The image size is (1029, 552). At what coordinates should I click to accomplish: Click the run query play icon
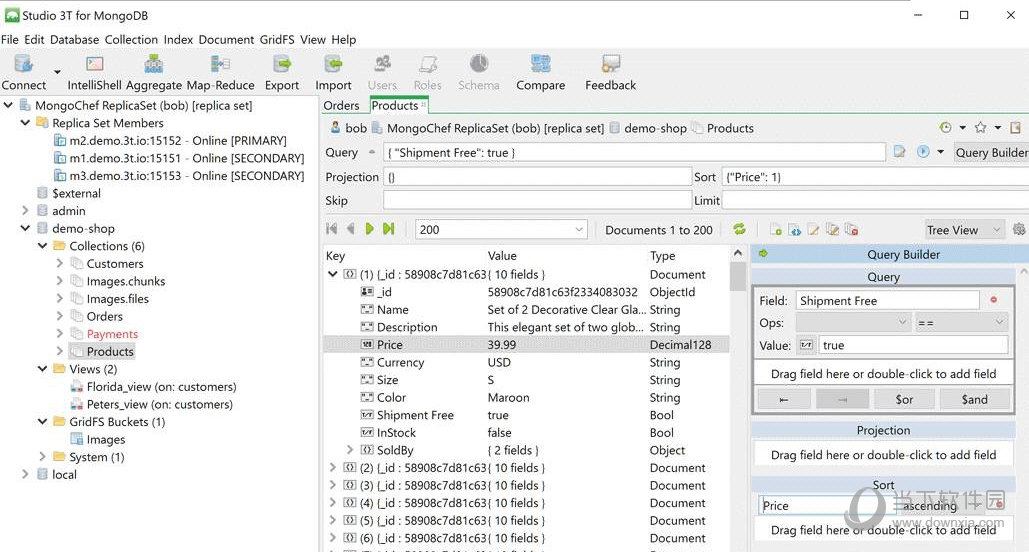(923, 152)
